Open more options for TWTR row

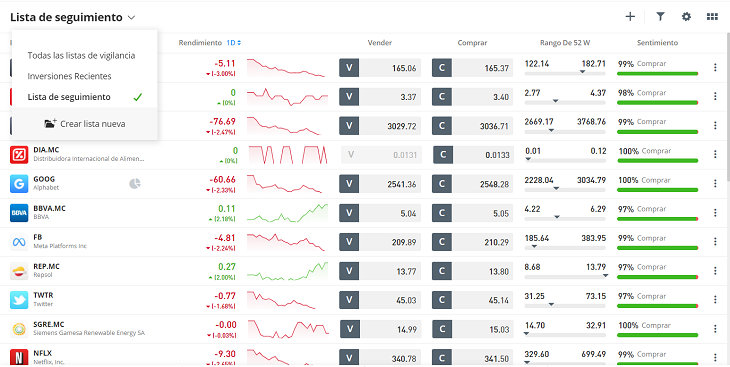pos(715,300)
